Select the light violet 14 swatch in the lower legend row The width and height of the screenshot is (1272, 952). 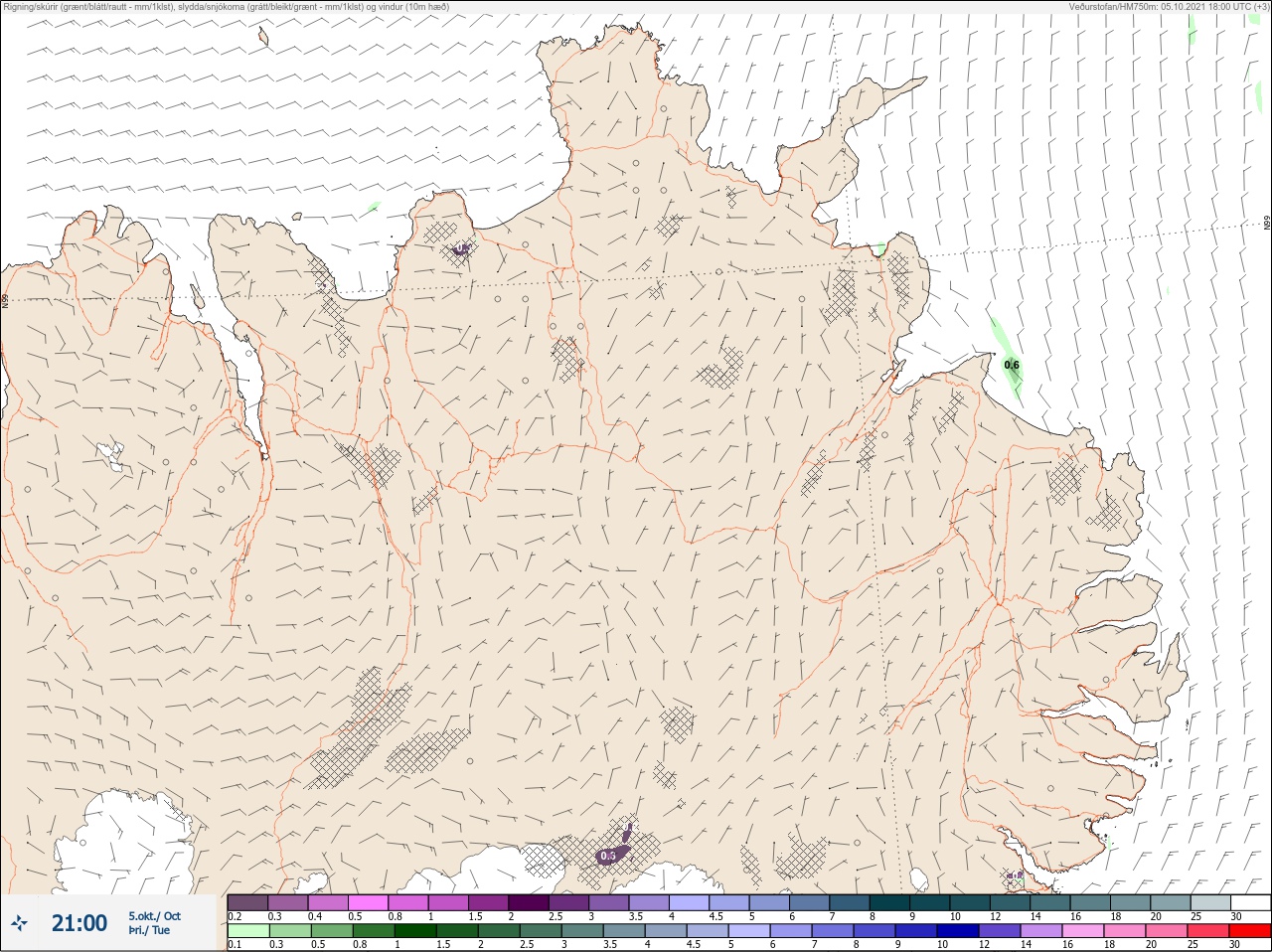pos(1041,931)
